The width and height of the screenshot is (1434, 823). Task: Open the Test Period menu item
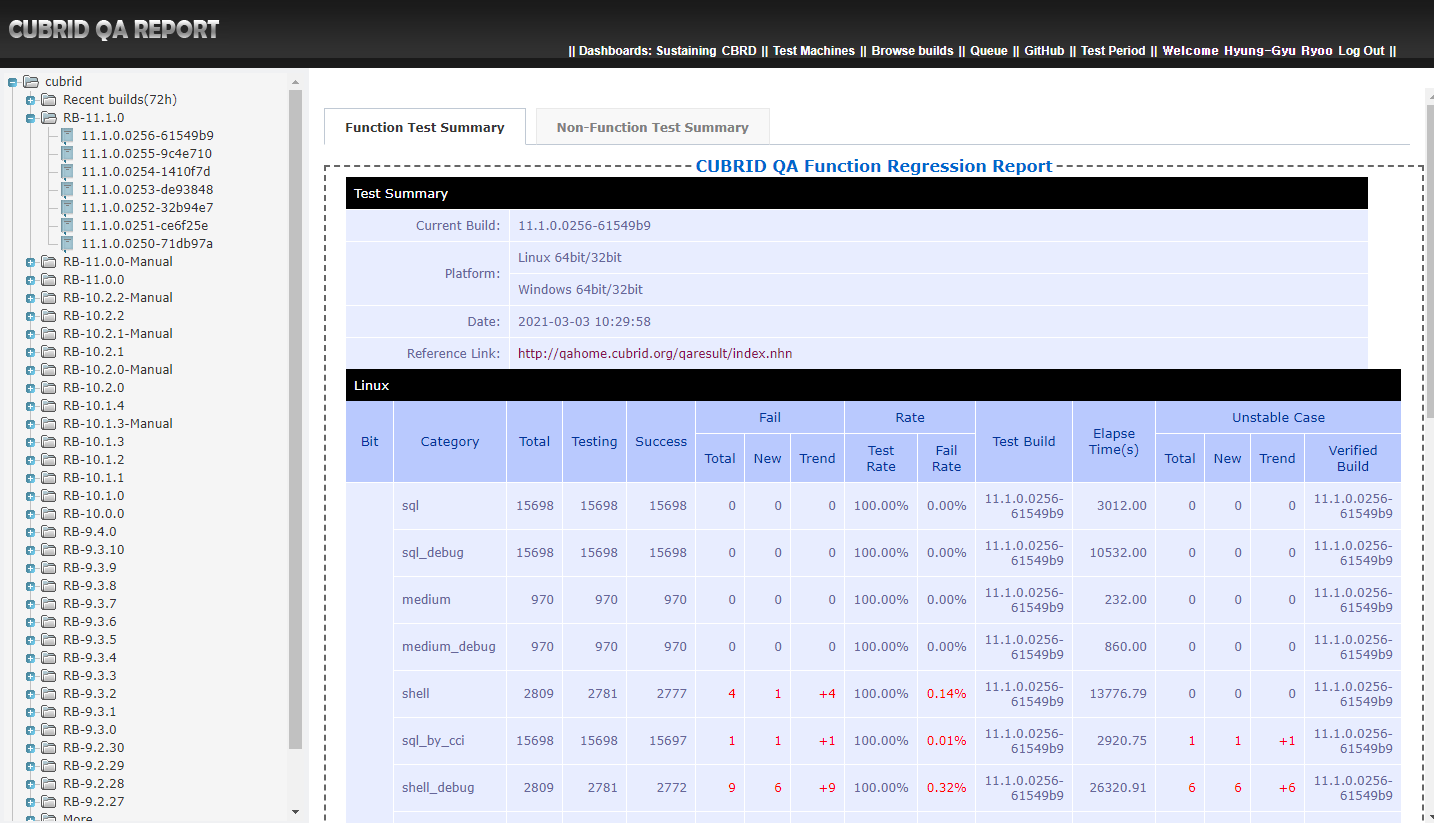1113,51
